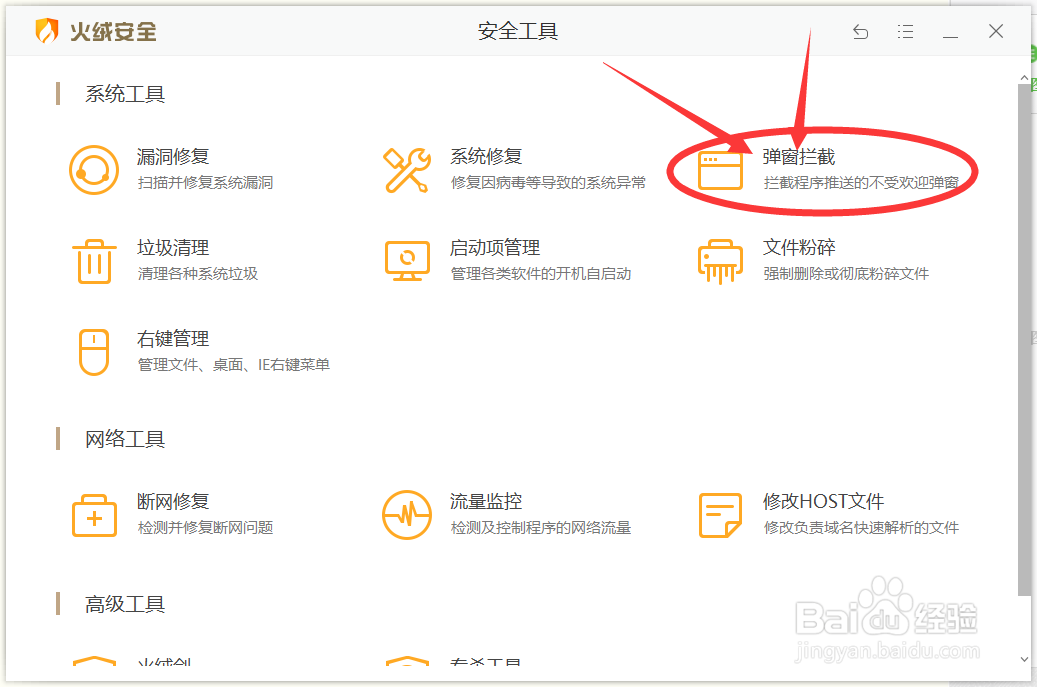Click the 修改HOST文件 note icon
This screenshot has height=687, width=1037.
[x=720, y=515]
